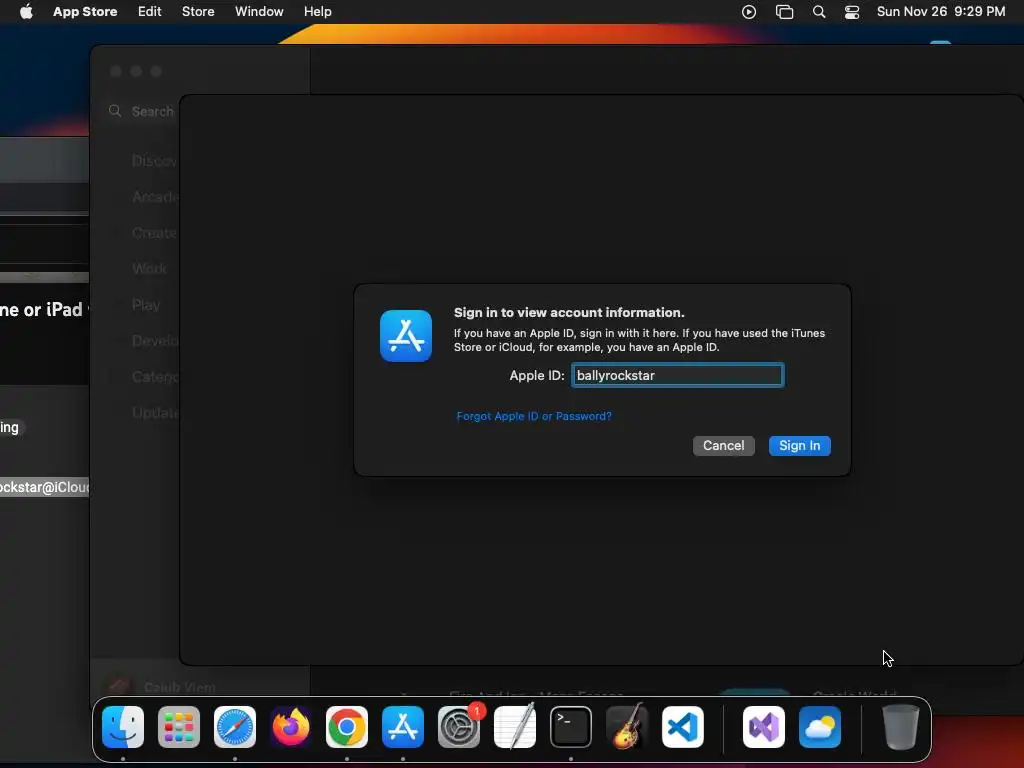The height and width of the screenshot is (768, 1024).
Task: Select Play in App Store sidebar
Action: click(x=146, y=305)
